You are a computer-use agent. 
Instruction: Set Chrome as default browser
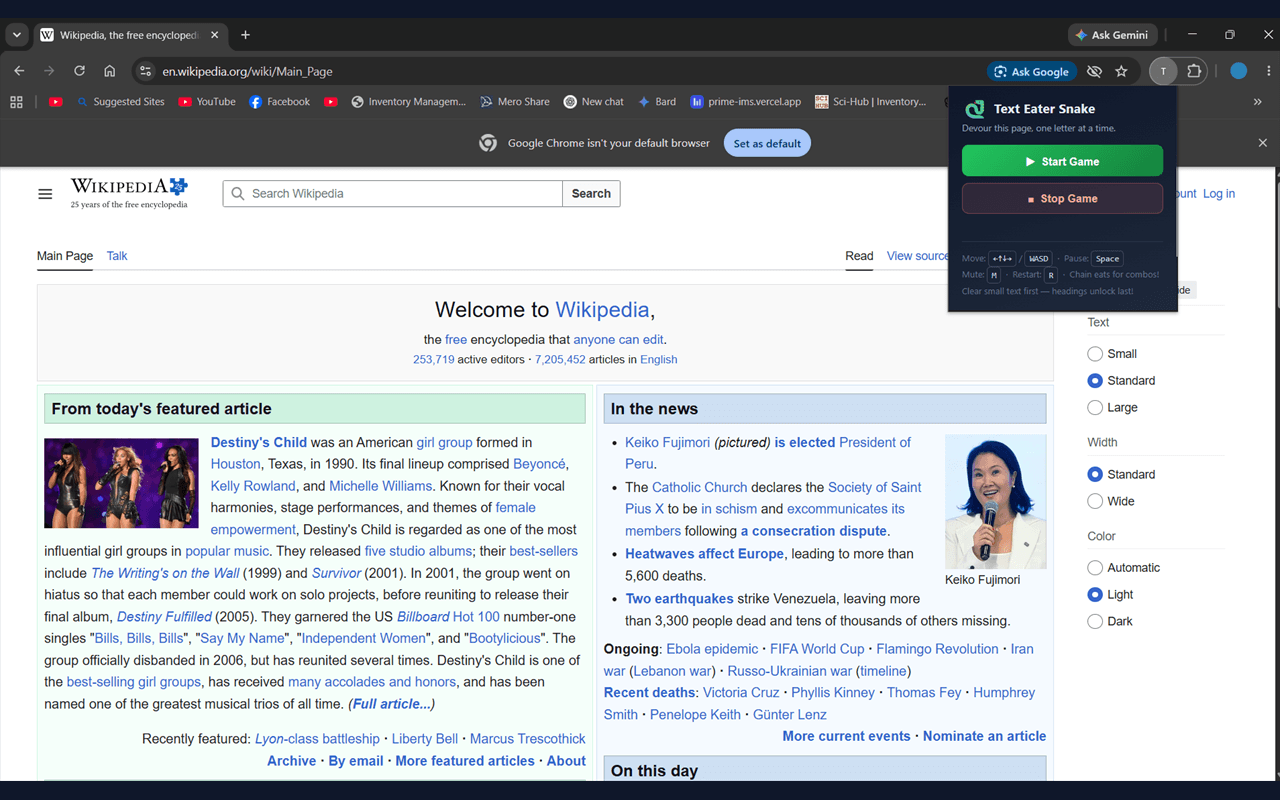[767, 143]
